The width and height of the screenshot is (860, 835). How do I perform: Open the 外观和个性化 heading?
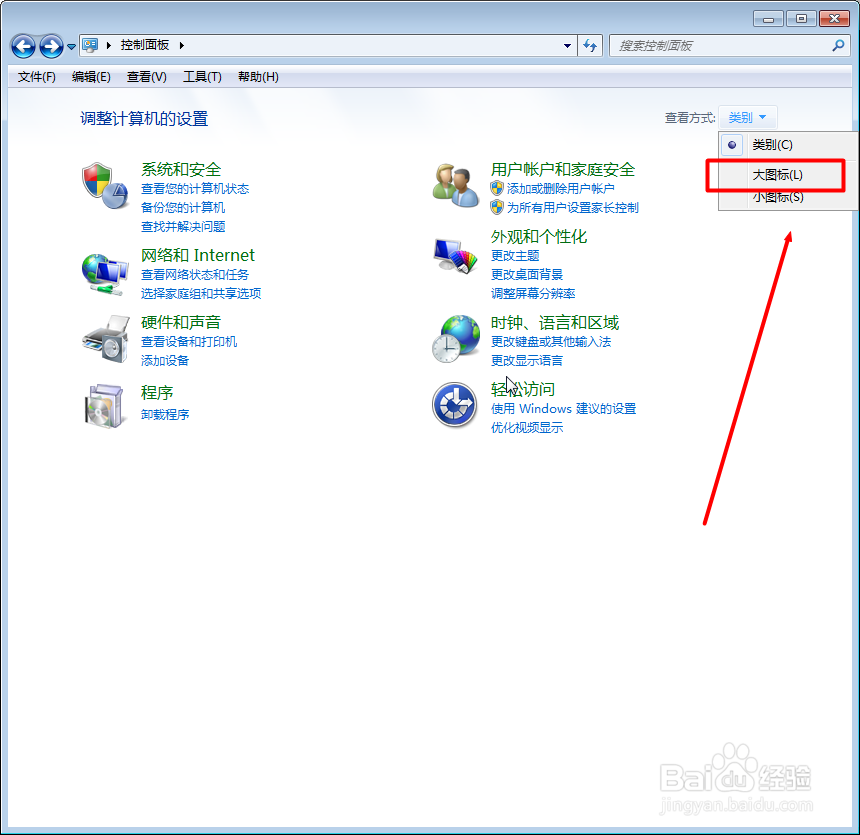tap(539, 236)
